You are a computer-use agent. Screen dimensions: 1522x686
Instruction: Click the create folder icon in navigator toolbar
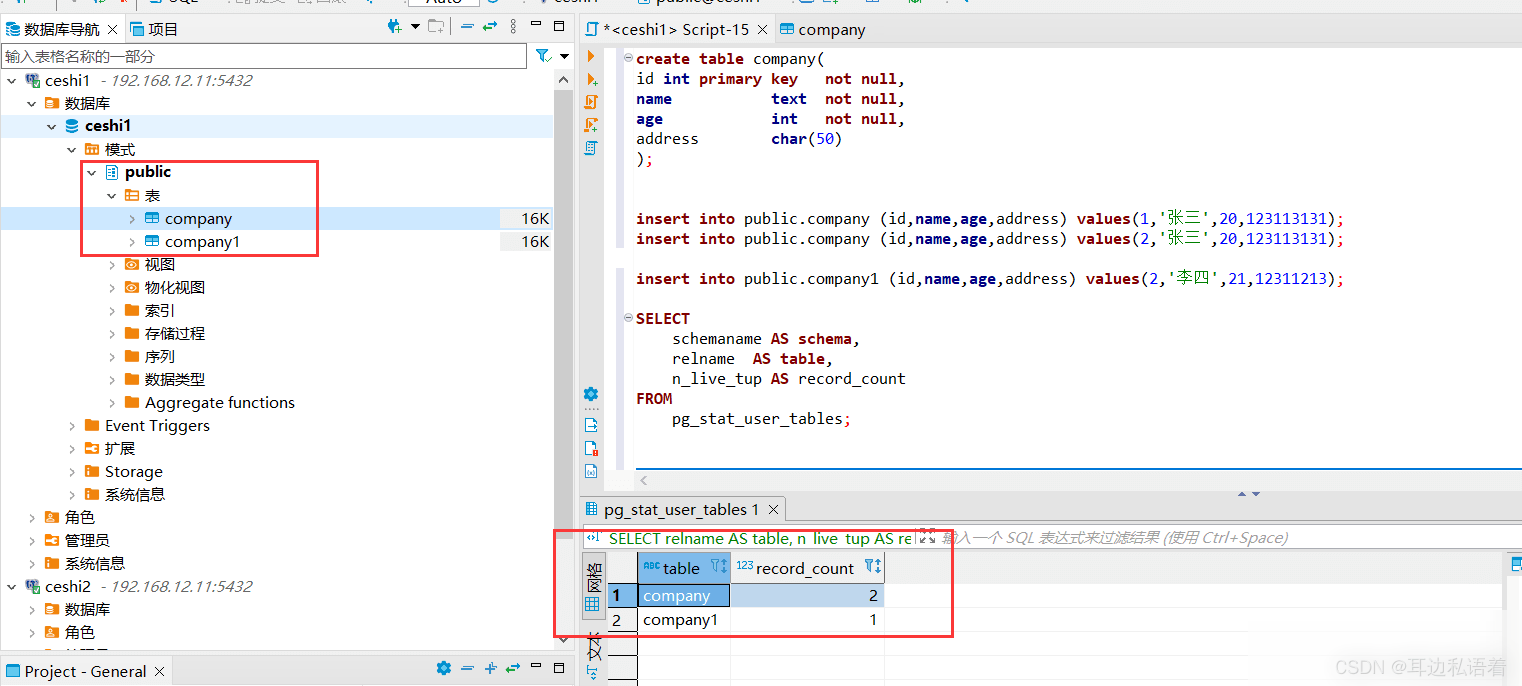click(436, 28)
